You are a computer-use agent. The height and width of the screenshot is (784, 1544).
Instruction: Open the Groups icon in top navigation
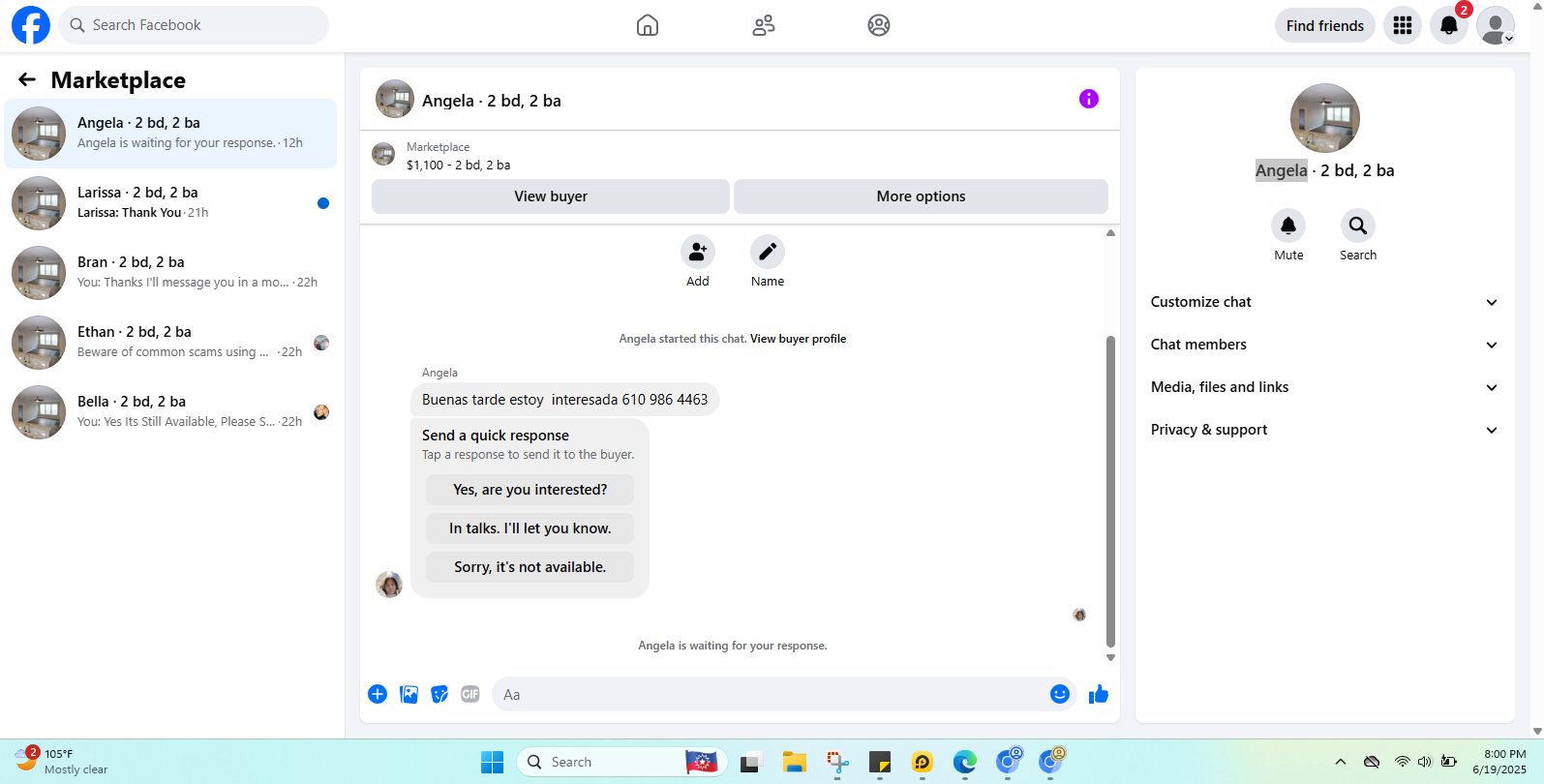[x=879, y=25]
